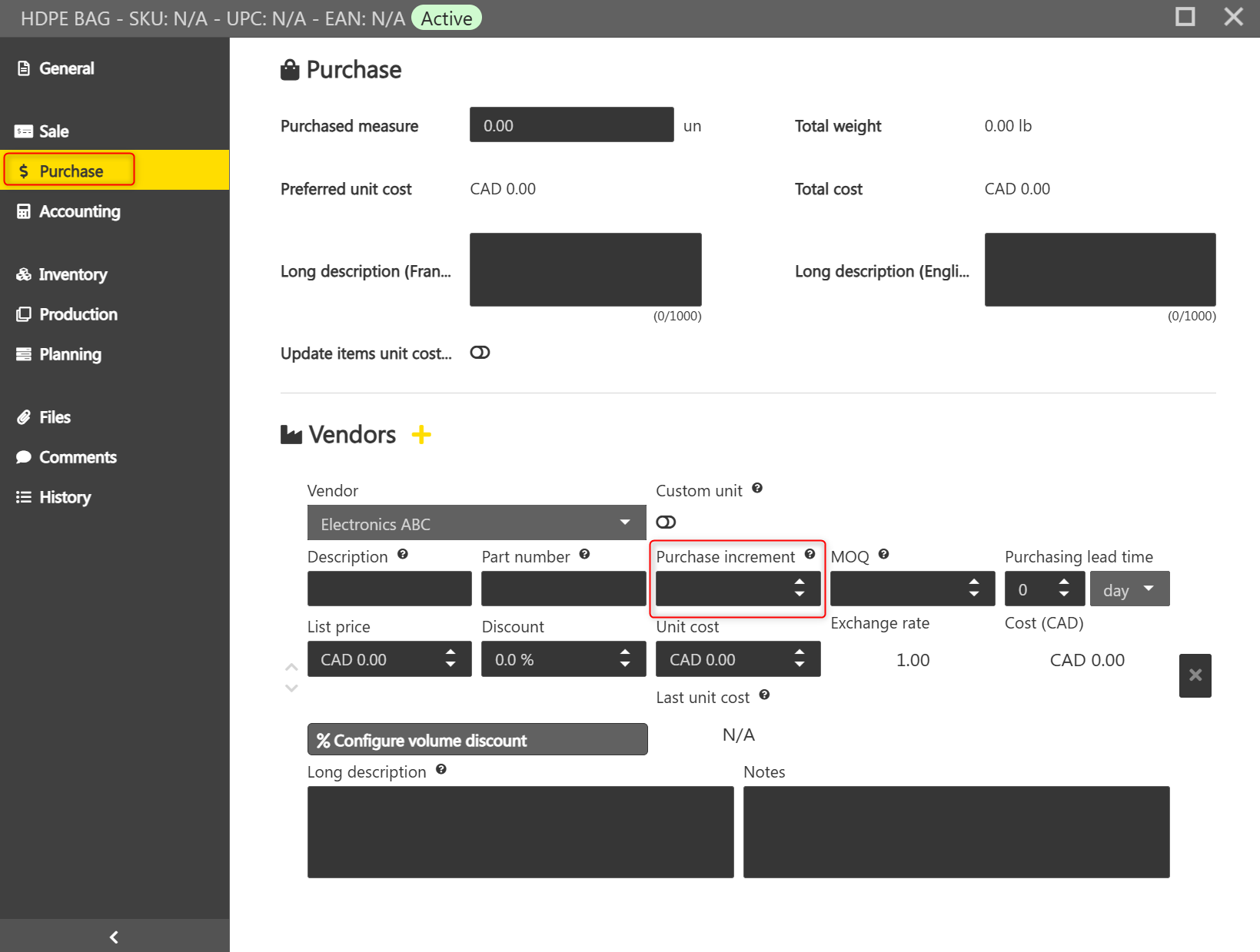Move vendor row up with the up arrow
The image size is (1260, 952).
pyautogui.click(x=291, y=667)
